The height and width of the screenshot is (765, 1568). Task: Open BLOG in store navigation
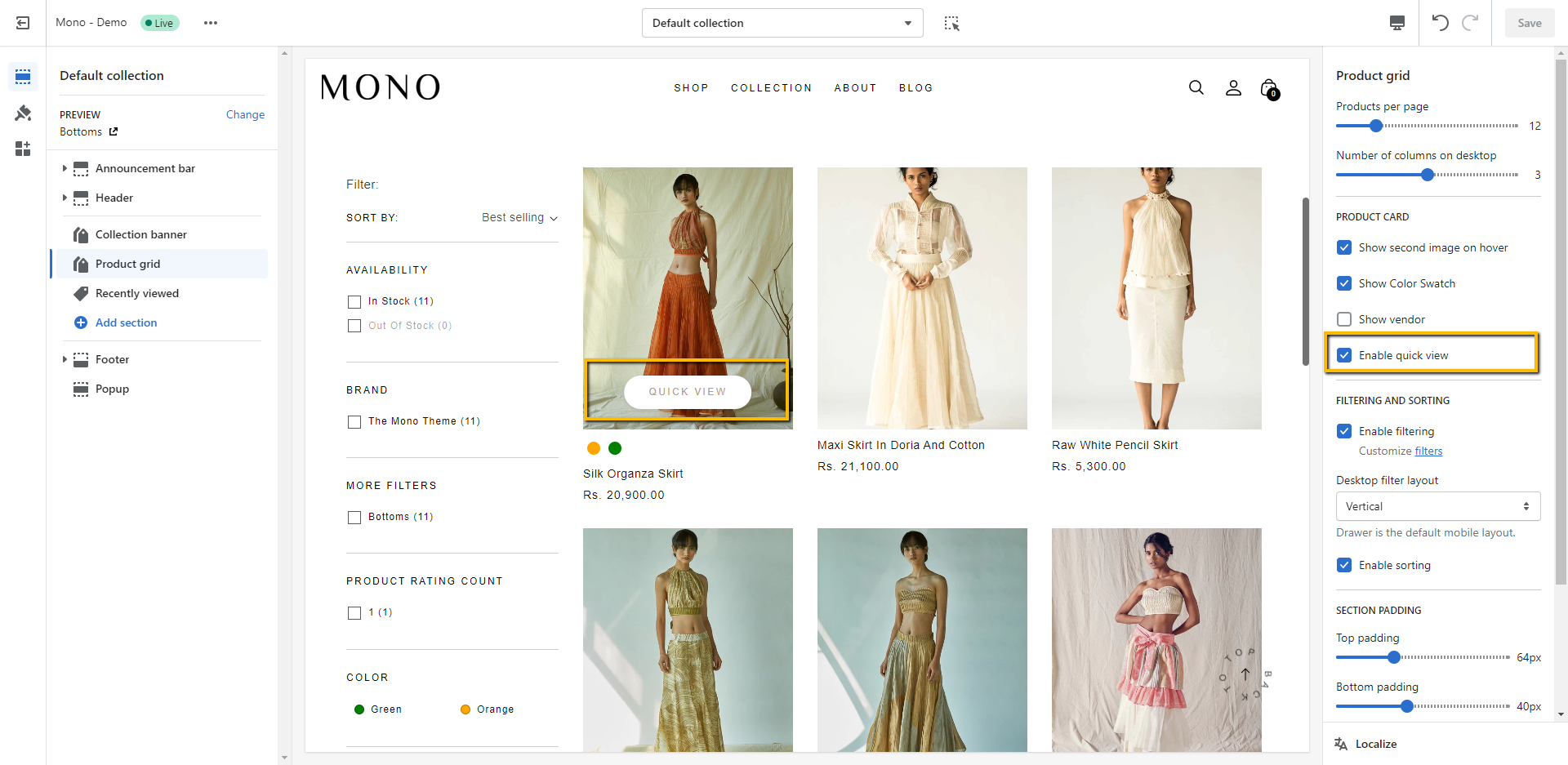(915, 88)
